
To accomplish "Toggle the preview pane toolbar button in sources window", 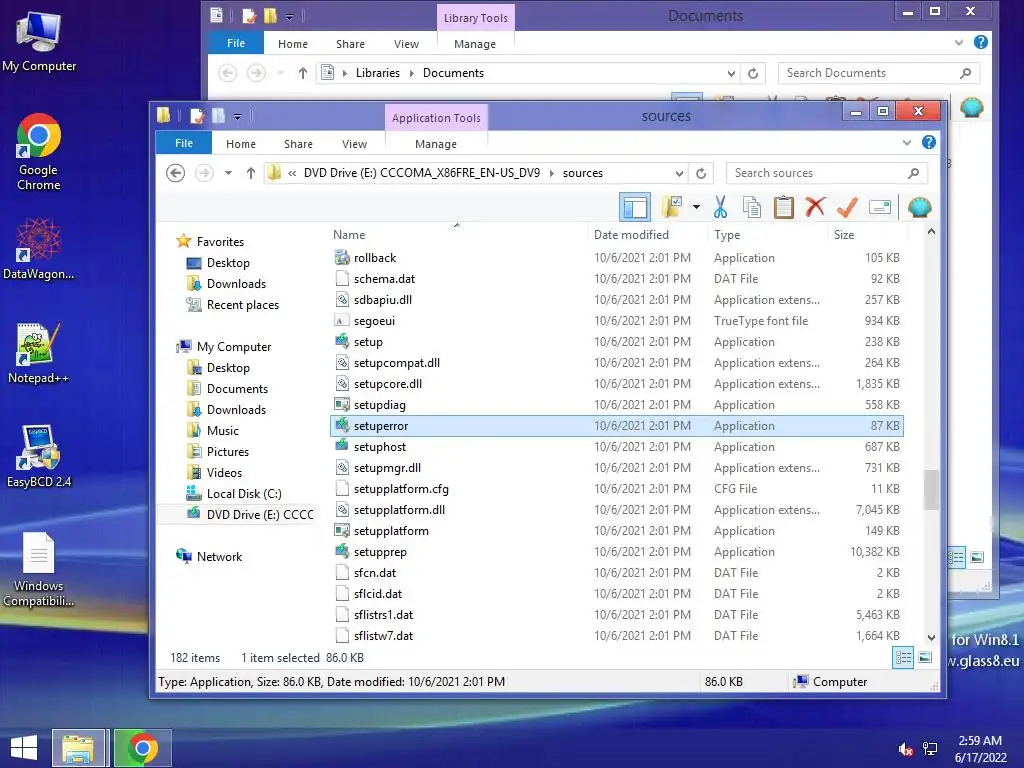I will click(x=635, y=208).
